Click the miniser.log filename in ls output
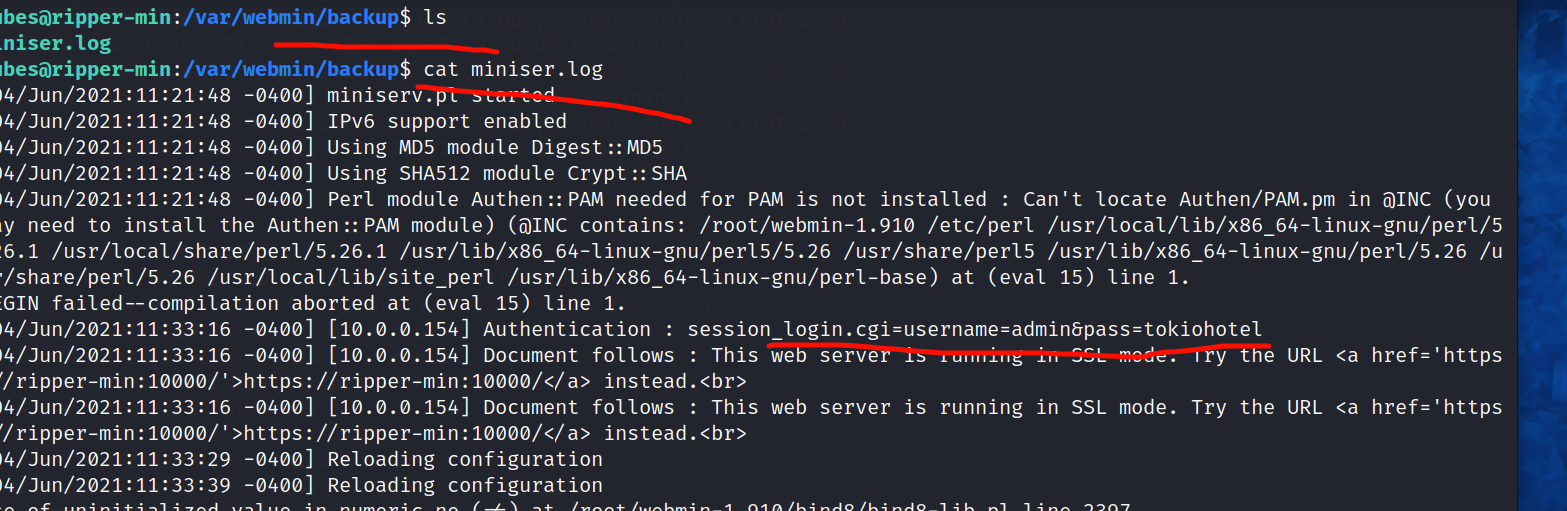This screenshot has width=1567, height=511. pos(56,43)
